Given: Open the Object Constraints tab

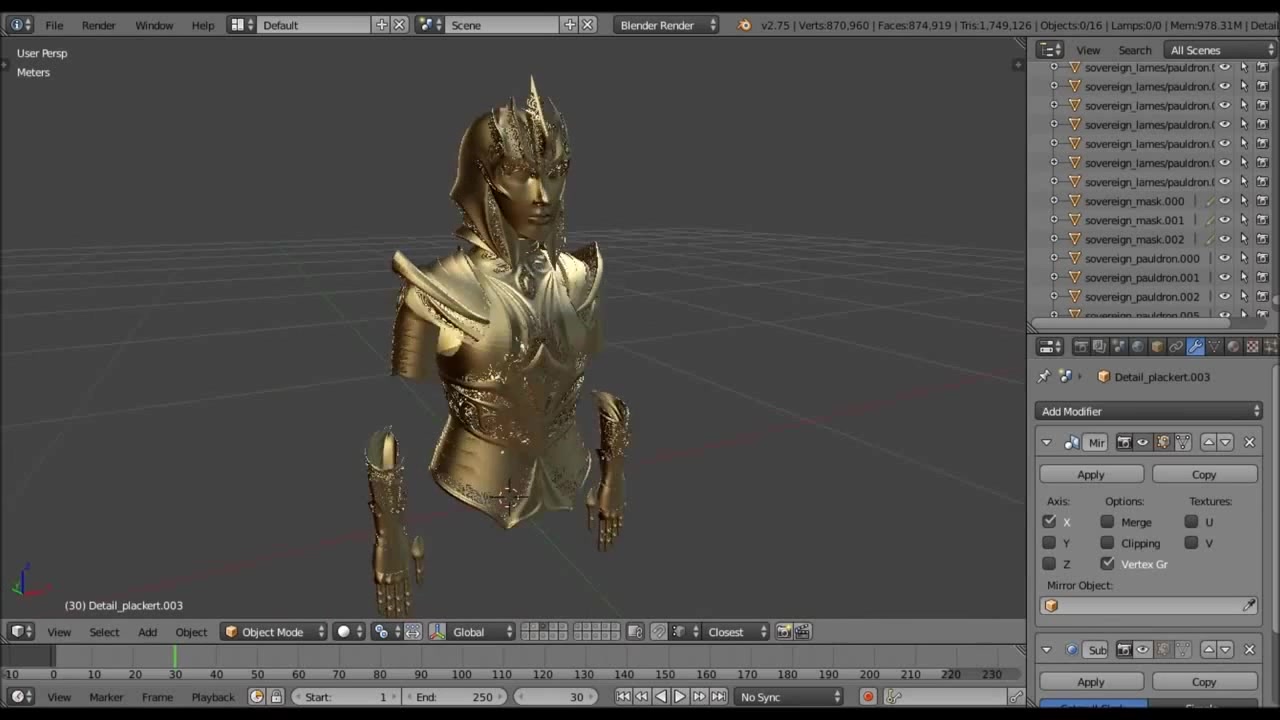Looking at the screenshot, I should click(1176, 347).
